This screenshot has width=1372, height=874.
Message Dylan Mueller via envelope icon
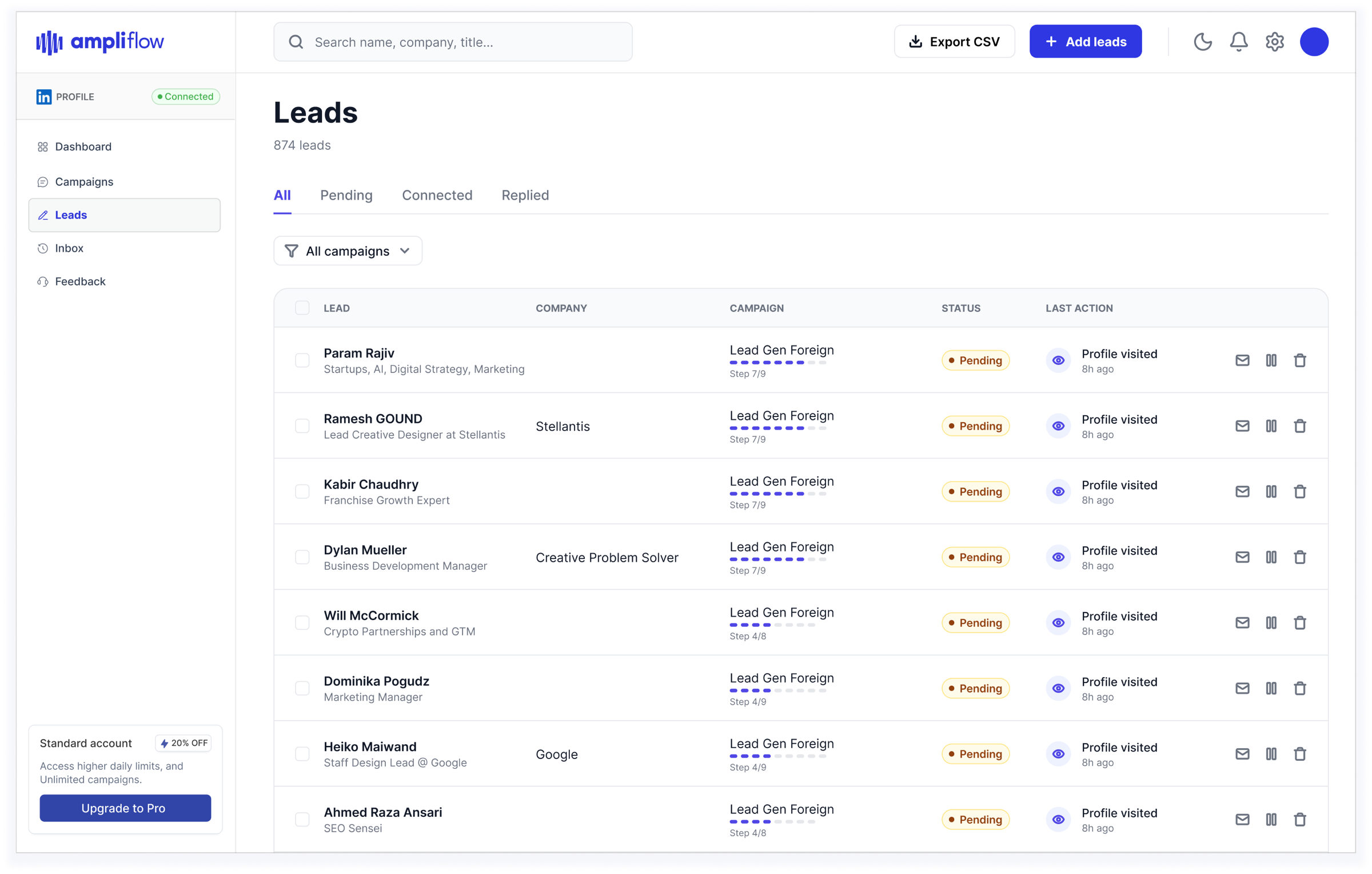[1242, 557]
